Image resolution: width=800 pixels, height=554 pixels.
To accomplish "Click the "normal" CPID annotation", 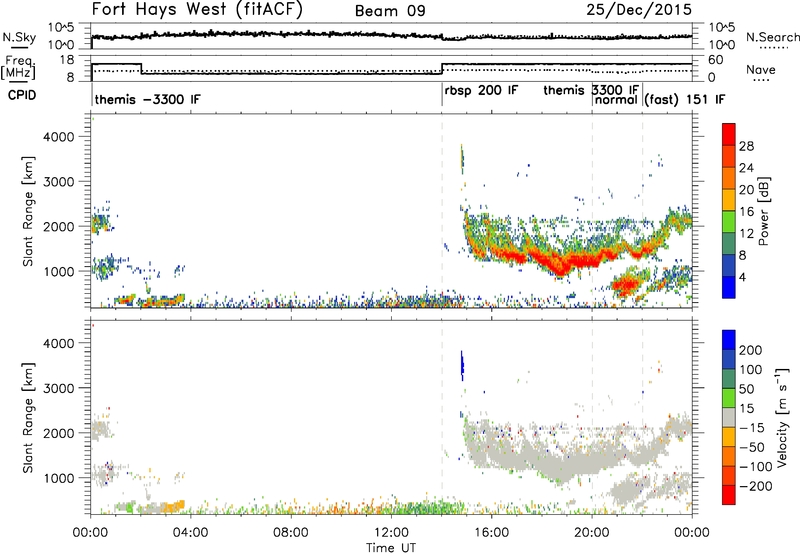I will 616,100.
